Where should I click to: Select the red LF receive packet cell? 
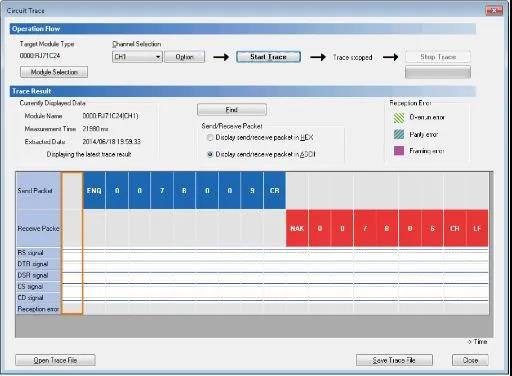point(477,228)
